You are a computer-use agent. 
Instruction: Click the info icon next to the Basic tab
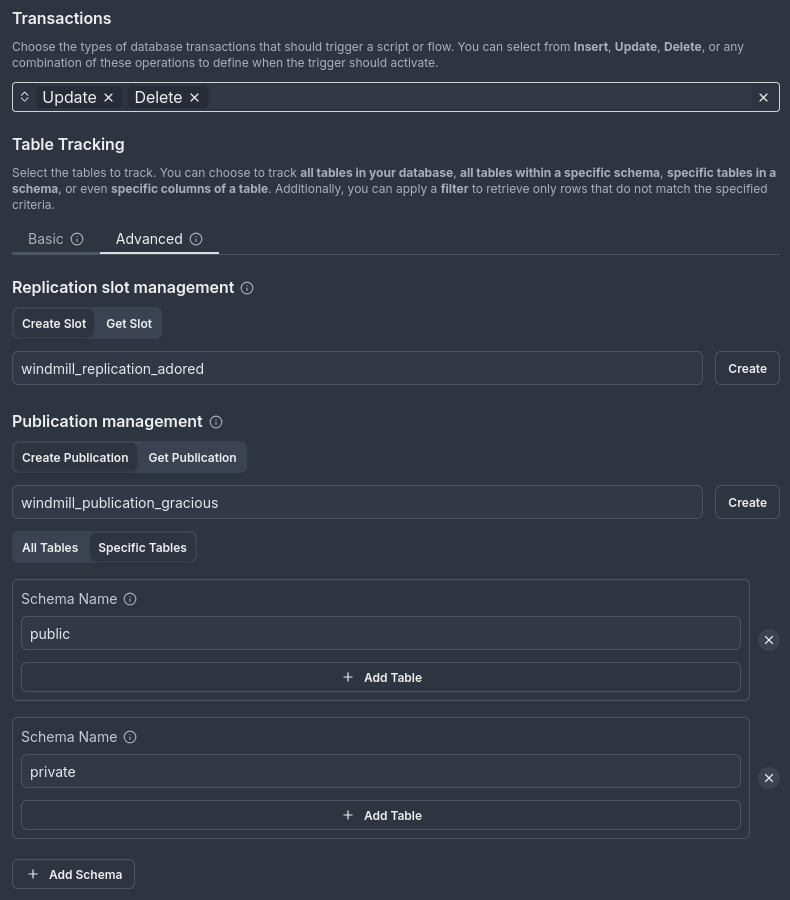[77, 239]
